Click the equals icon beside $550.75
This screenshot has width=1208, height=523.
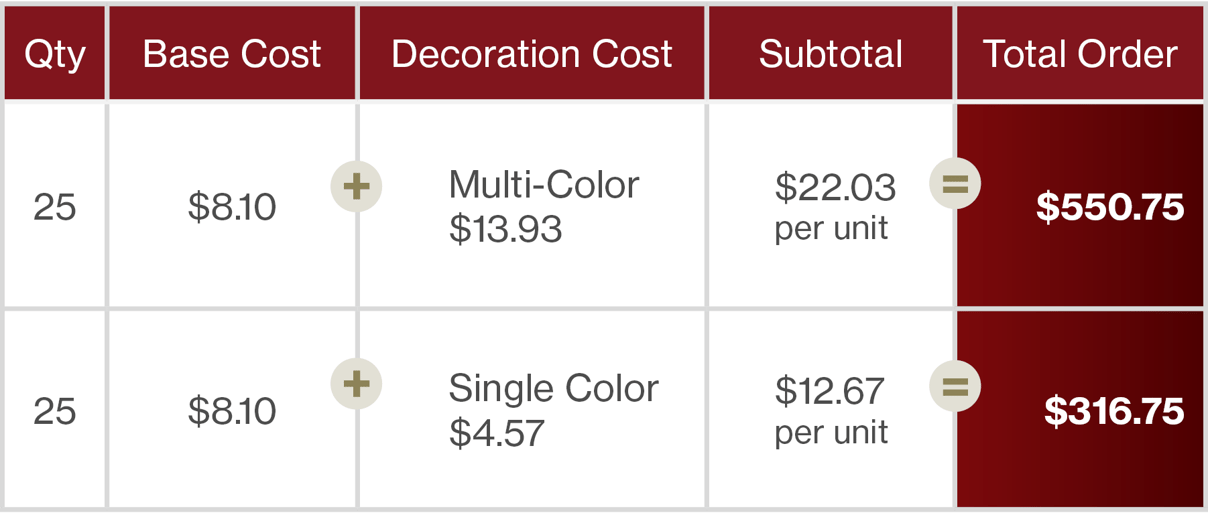click(955, 185)
